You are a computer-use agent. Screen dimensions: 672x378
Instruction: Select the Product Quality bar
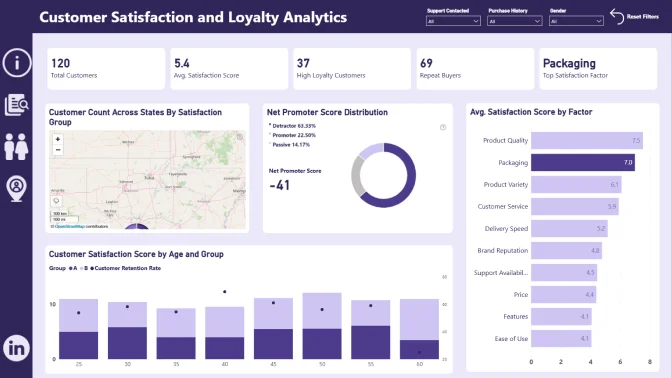tap(587, 141)
